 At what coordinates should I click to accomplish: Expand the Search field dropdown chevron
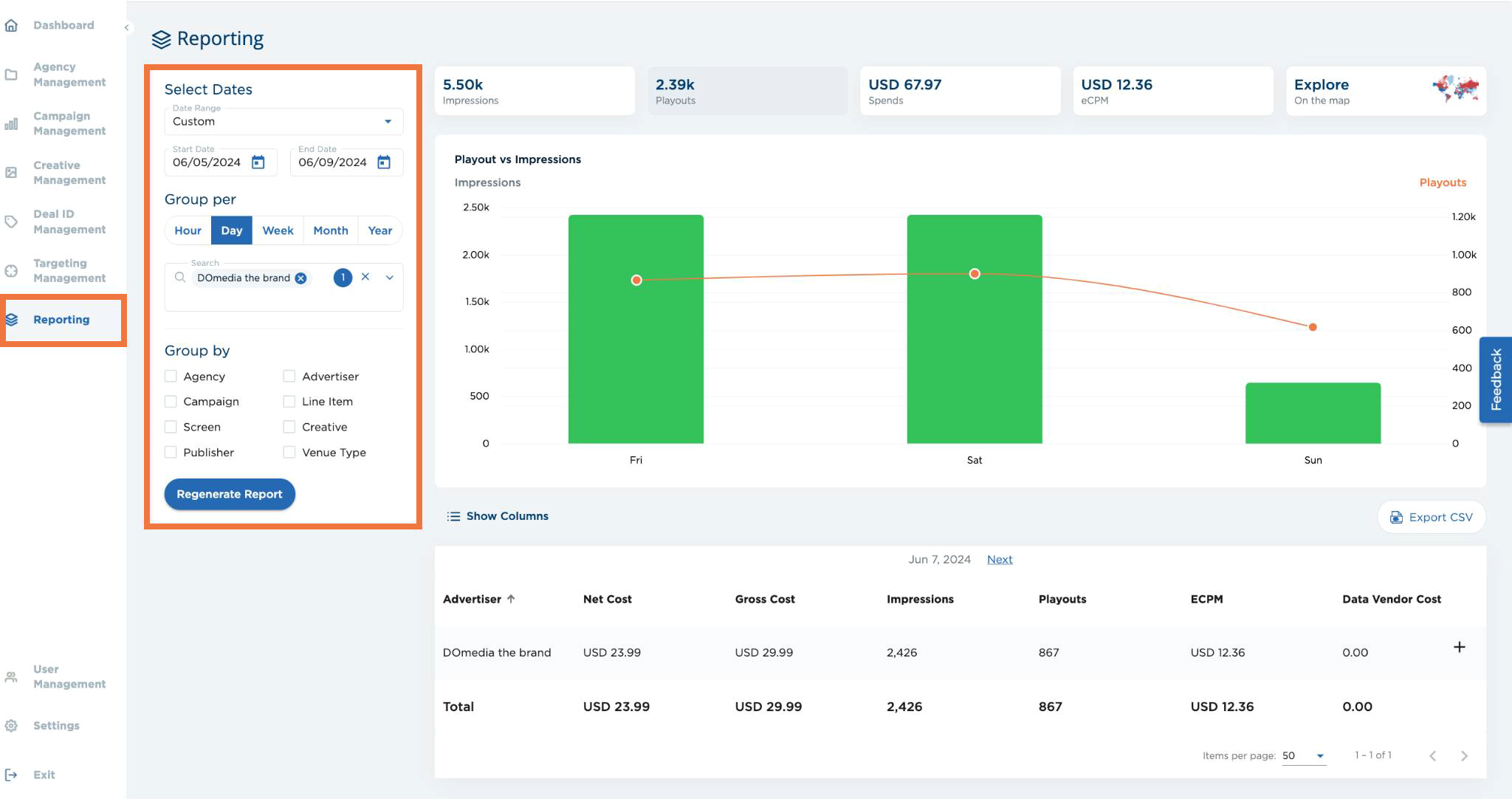[x=390, y=278]
